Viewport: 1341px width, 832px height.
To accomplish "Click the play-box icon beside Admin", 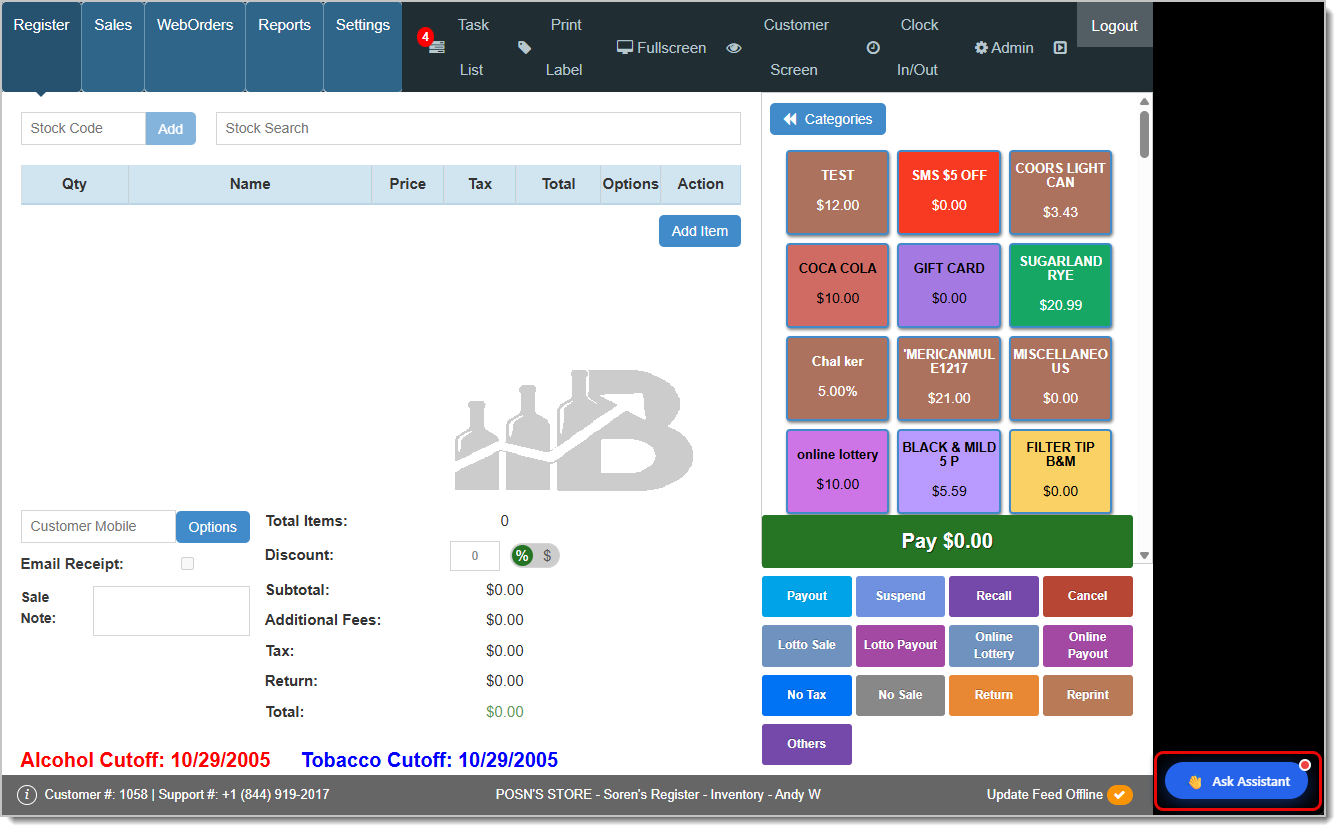I will pyautogui.click(x=1060, y=47).
